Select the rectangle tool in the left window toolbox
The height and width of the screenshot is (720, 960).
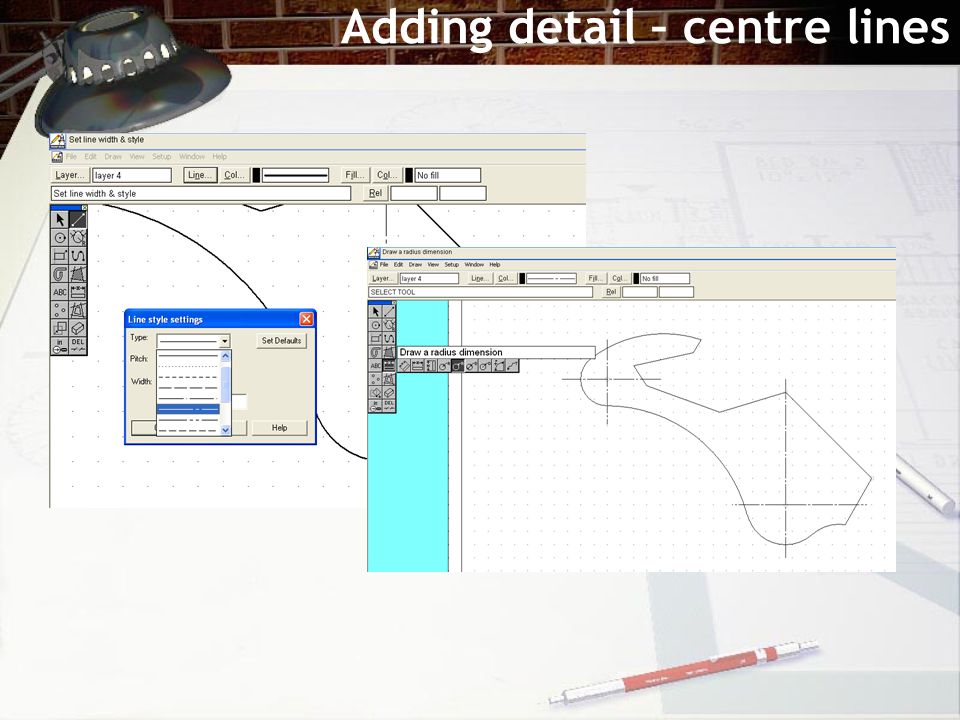click(60, 255)
